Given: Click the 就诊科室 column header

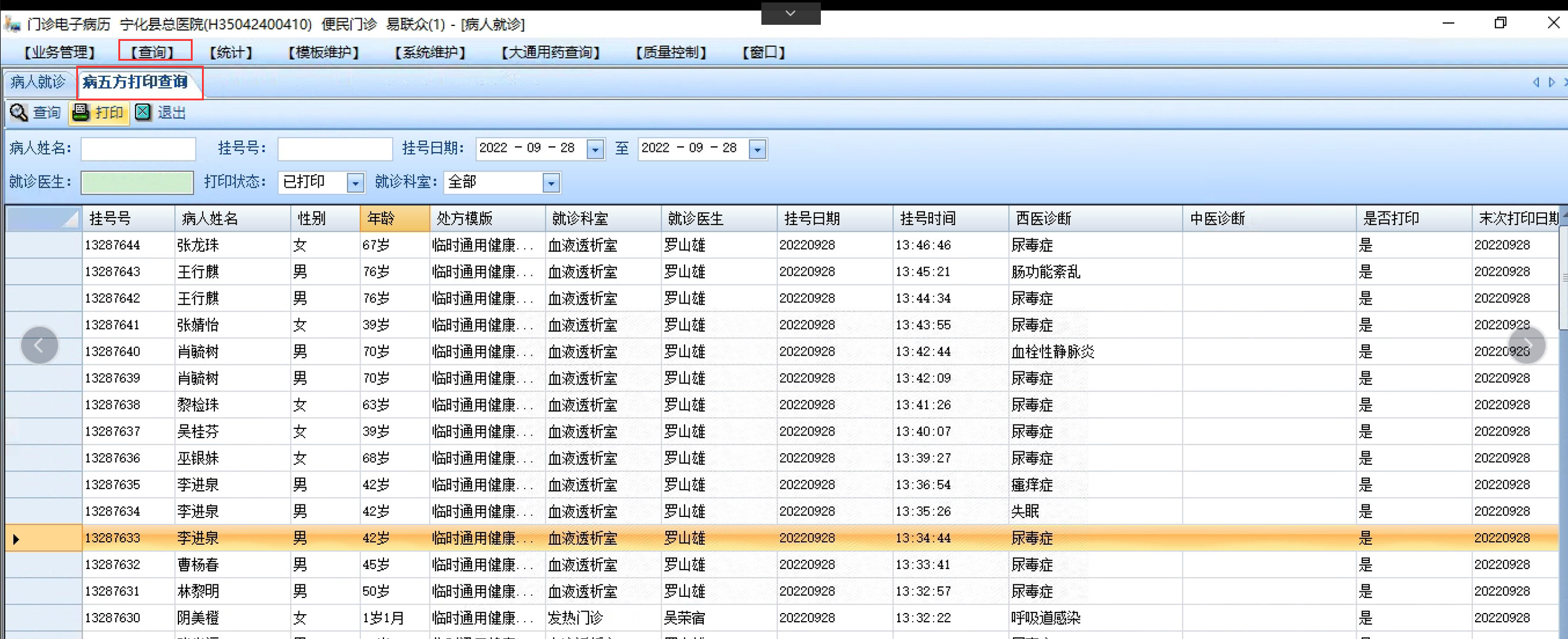Looking at the screenshot, I should (x=603, y=219).
